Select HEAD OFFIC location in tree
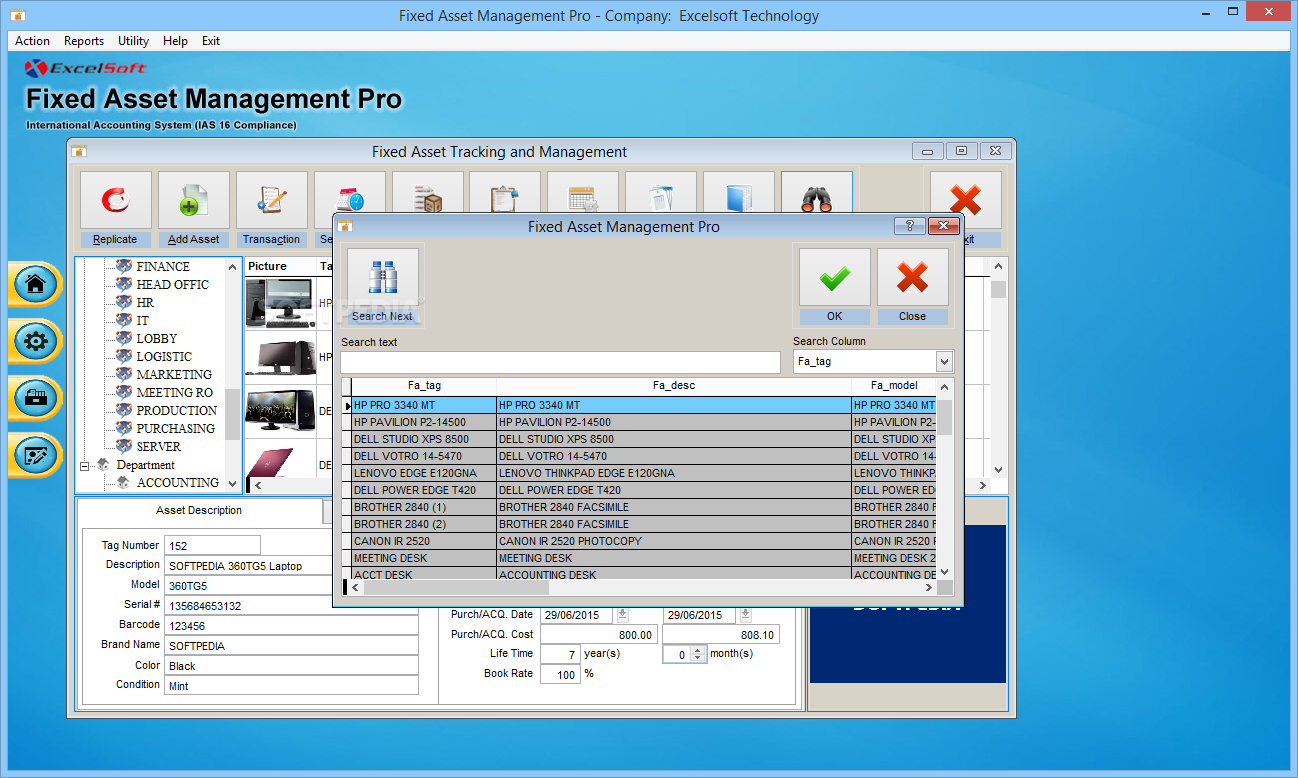The width and height of the screenshot is (1298, 778). [x=173, y=285]
